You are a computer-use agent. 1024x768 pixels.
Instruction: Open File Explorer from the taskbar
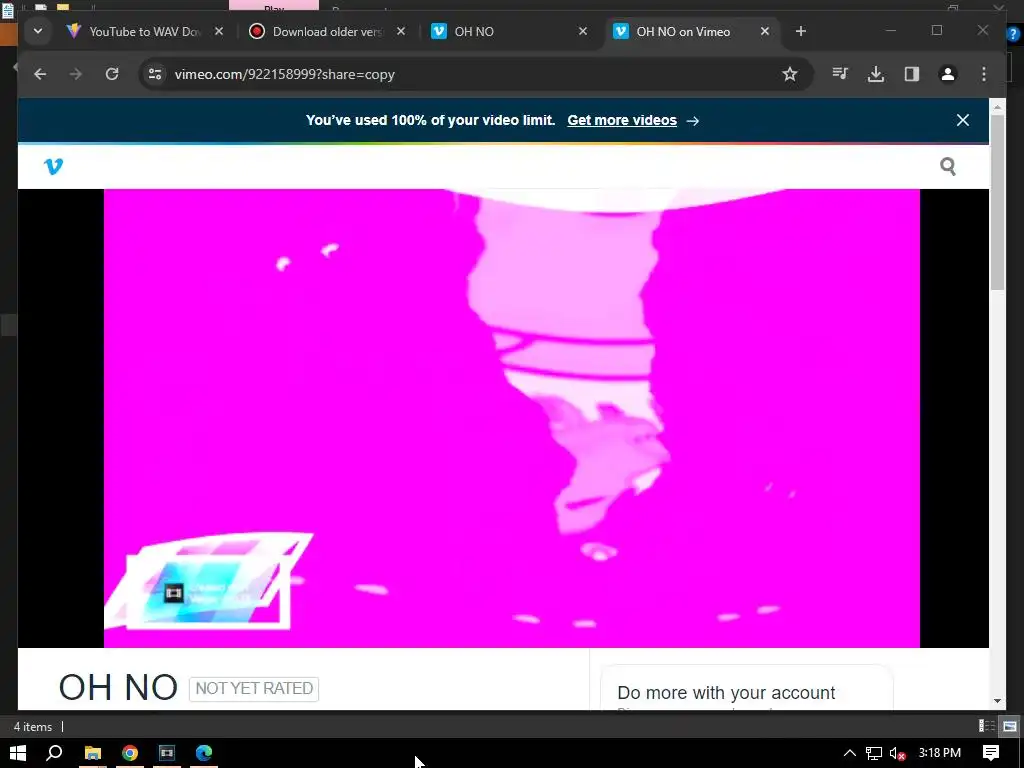click(93, 753)
